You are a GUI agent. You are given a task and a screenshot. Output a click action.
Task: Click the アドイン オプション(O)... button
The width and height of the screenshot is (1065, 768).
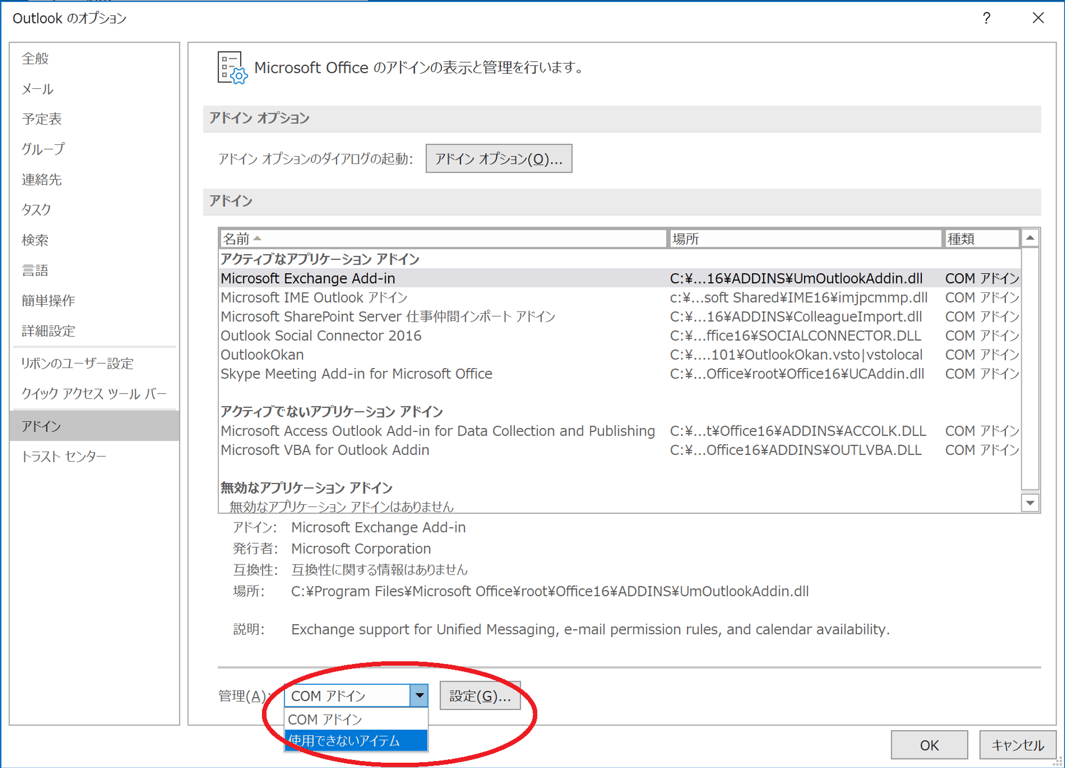tap(499, 158)
